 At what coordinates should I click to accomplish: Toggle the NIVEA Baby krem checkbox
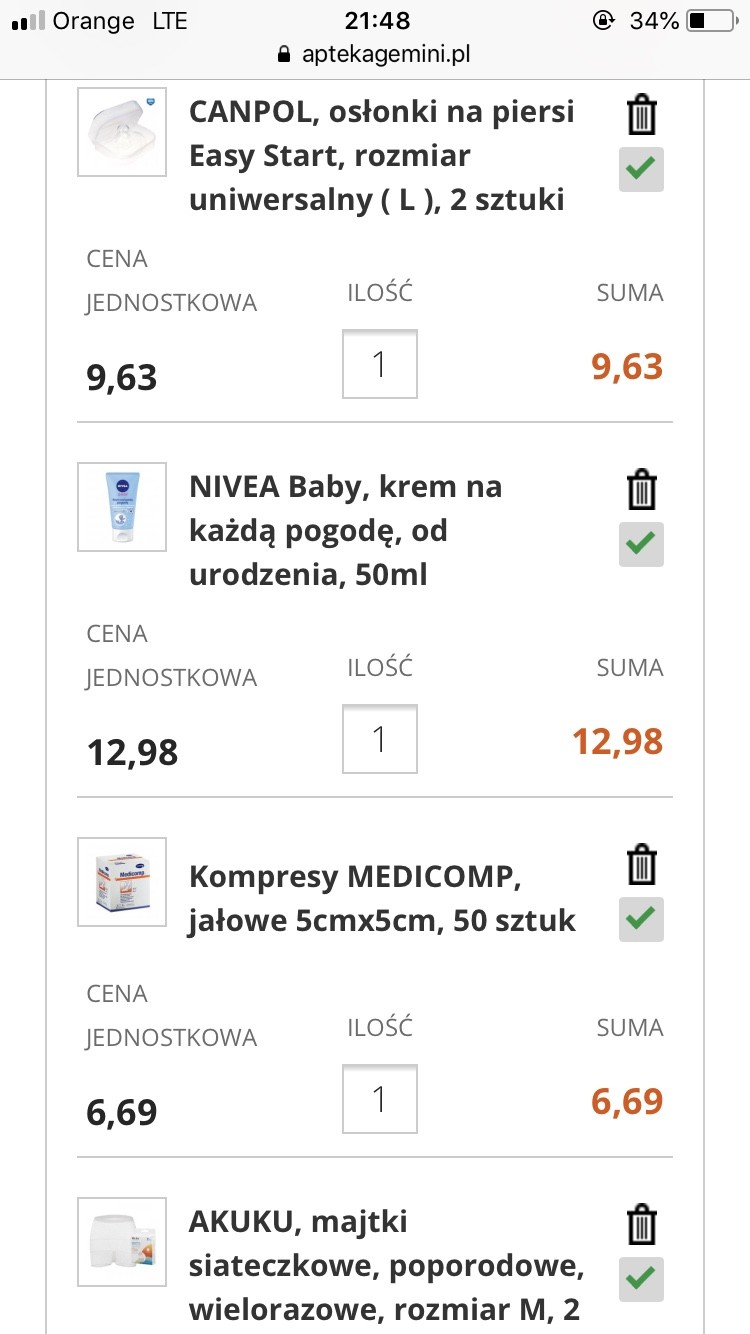click(x=641, y=544)
